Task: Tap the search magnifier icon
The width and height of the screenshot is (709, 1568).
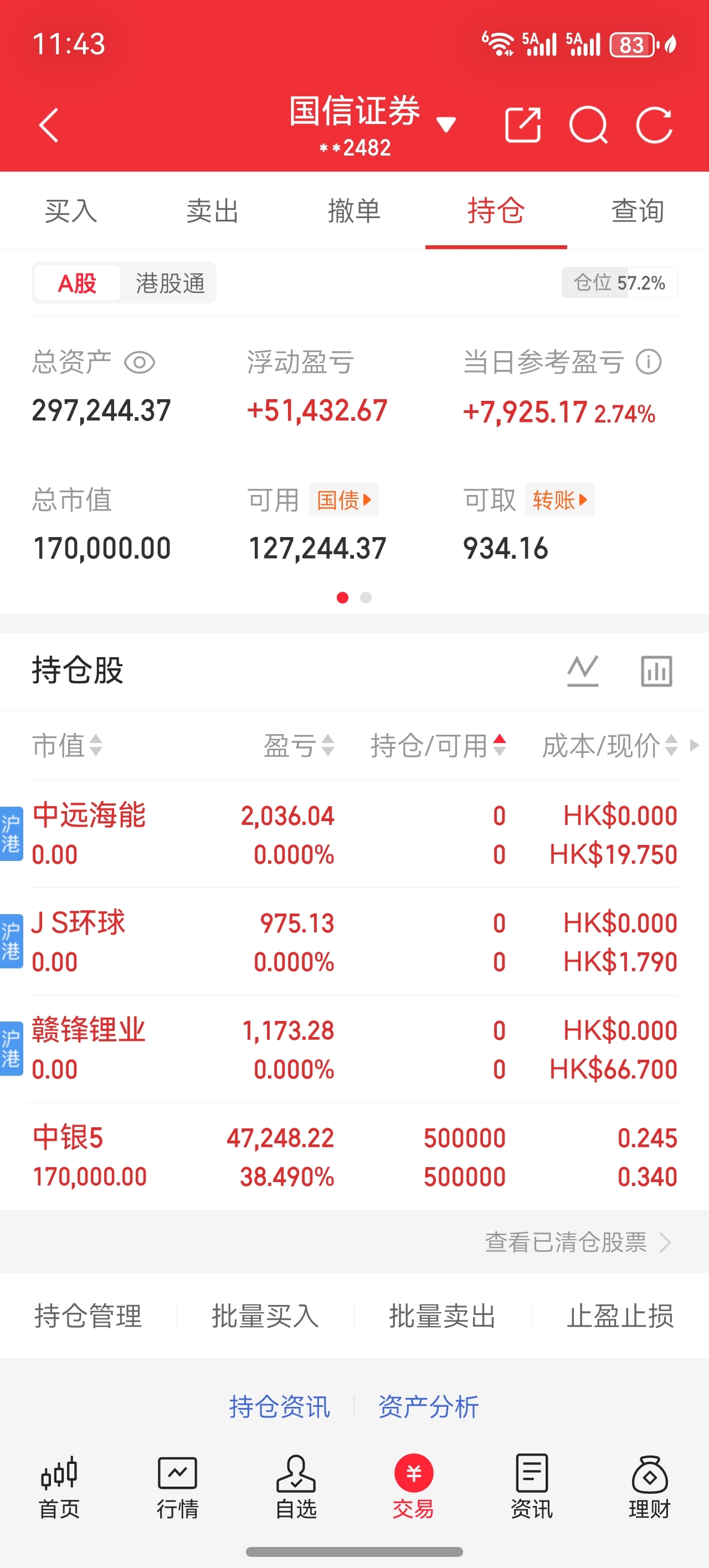Action: point(588,125)
